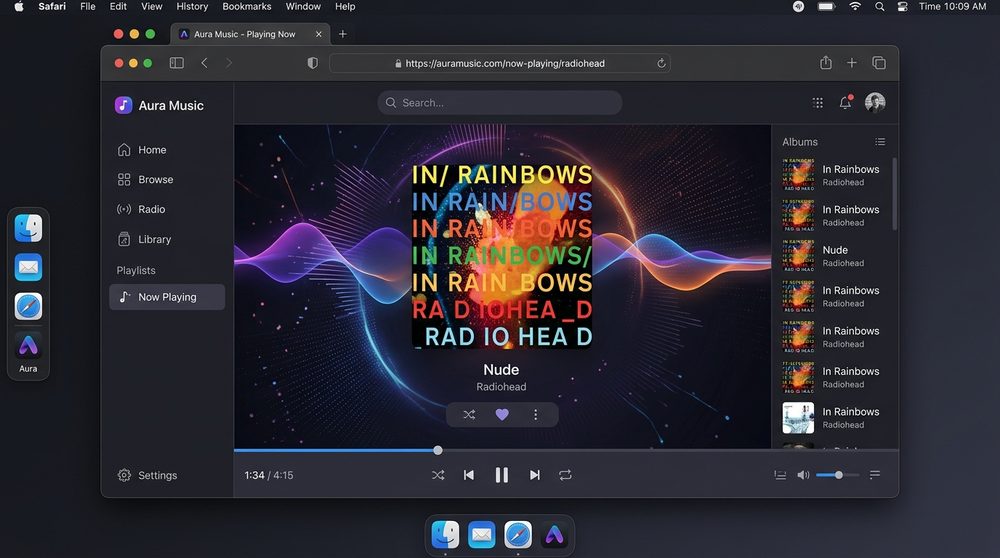This screenshot has width=1000, height=558.
Task: Open Aura from the left dock
Action: (28, 346)
